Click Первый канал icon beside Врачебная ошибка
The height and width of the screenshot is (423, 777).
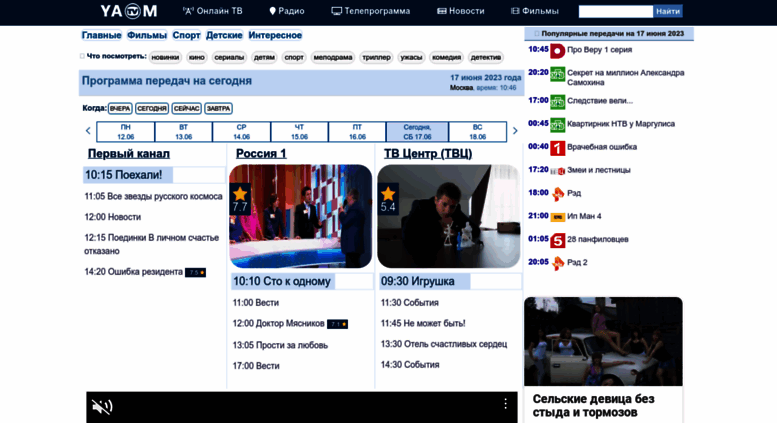pos(557,148)
